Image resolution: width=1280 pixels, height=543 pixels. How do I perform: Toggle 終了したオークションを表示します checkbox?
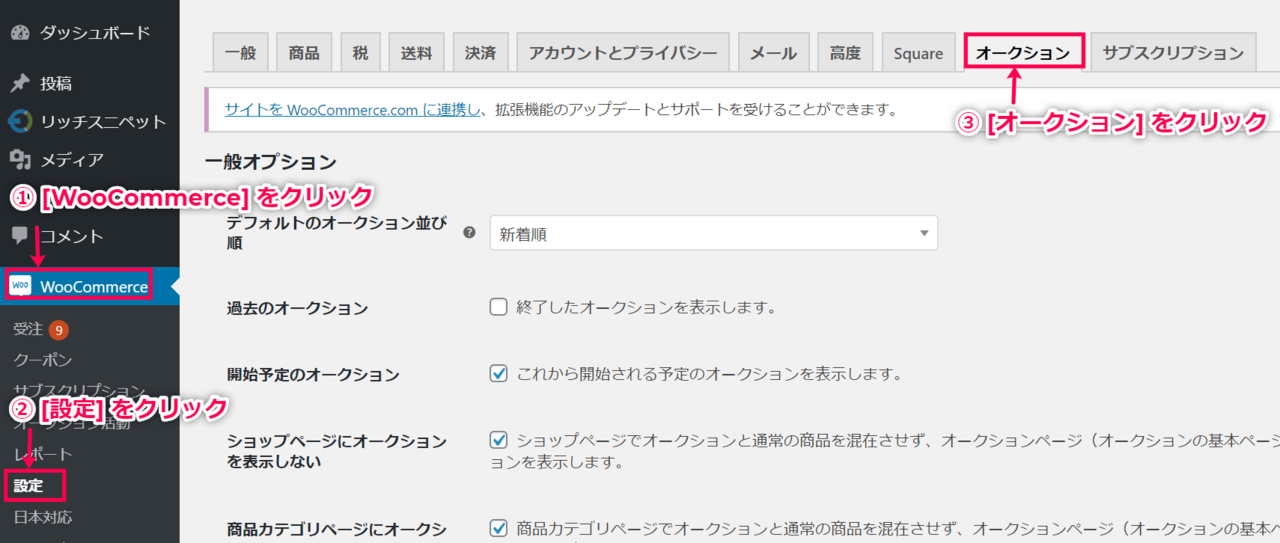click(498, 307)
